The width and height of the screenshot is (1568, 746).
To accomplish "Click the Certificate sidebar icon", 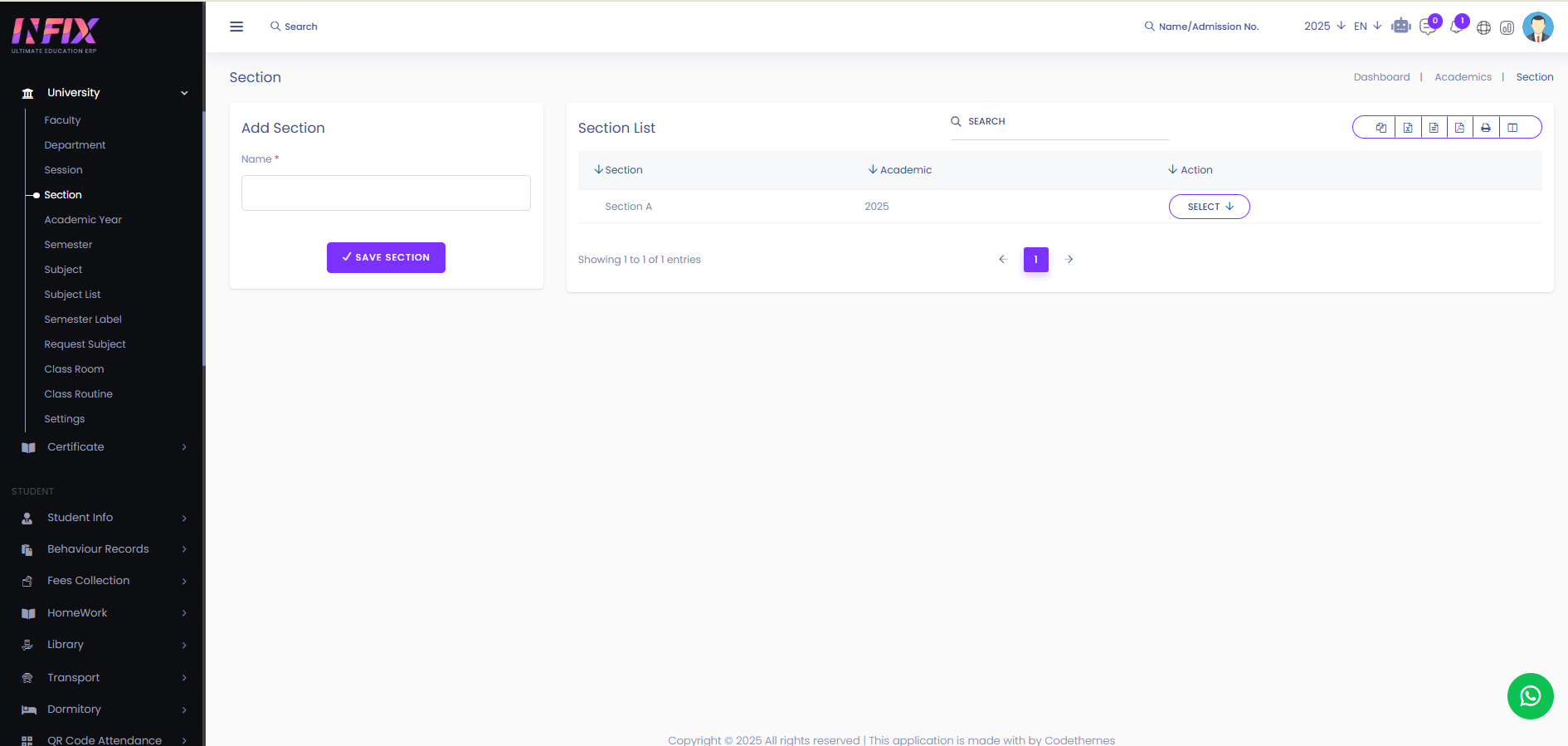I will pyautogui.click(x=28, y=447).
